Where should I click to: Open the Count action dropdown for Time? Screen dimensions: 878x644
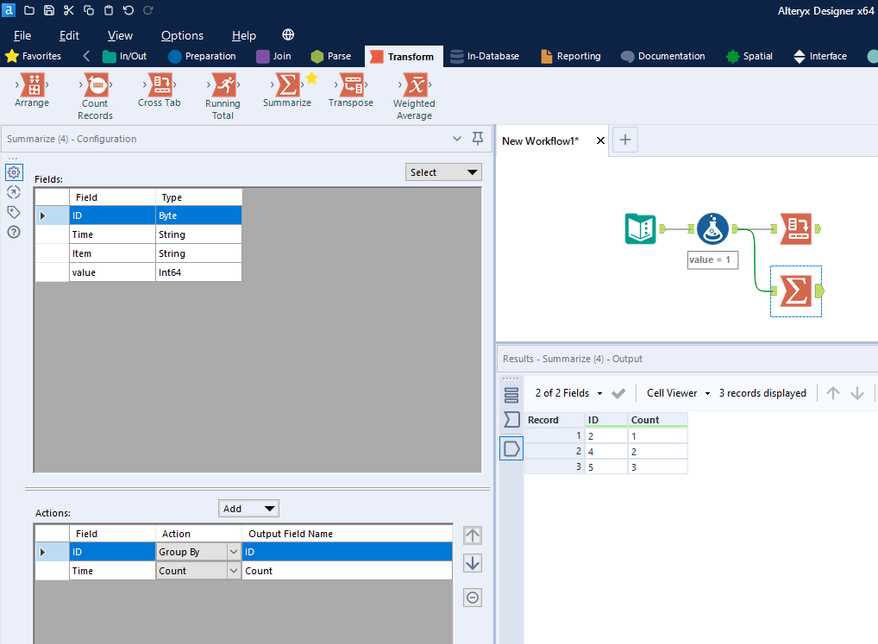coord(234,571)
